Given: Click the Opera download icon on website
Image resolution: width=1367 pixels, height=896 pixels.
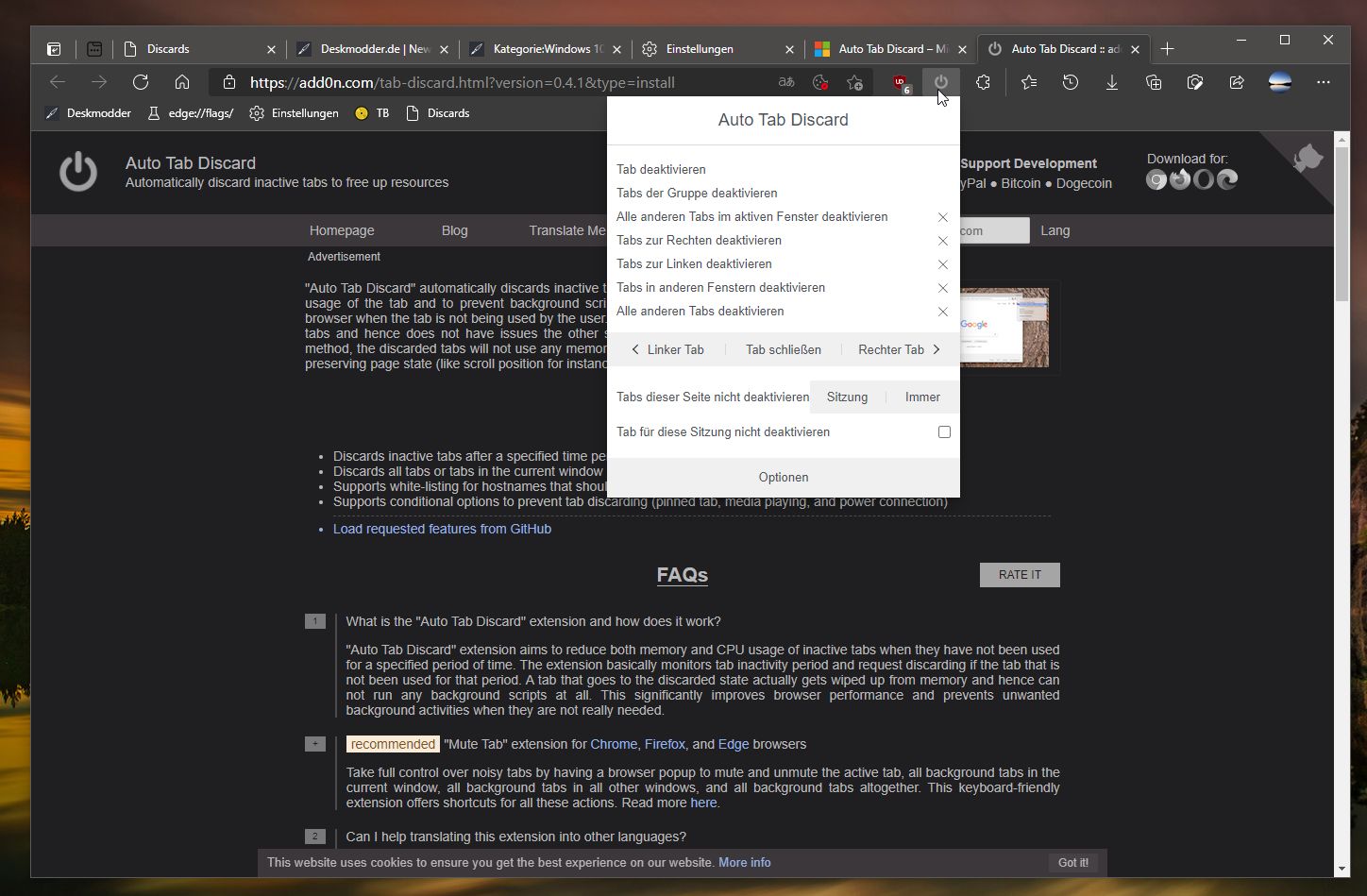Looking at the screenshot, I should pyautogui.click(x=1204, y=179).
